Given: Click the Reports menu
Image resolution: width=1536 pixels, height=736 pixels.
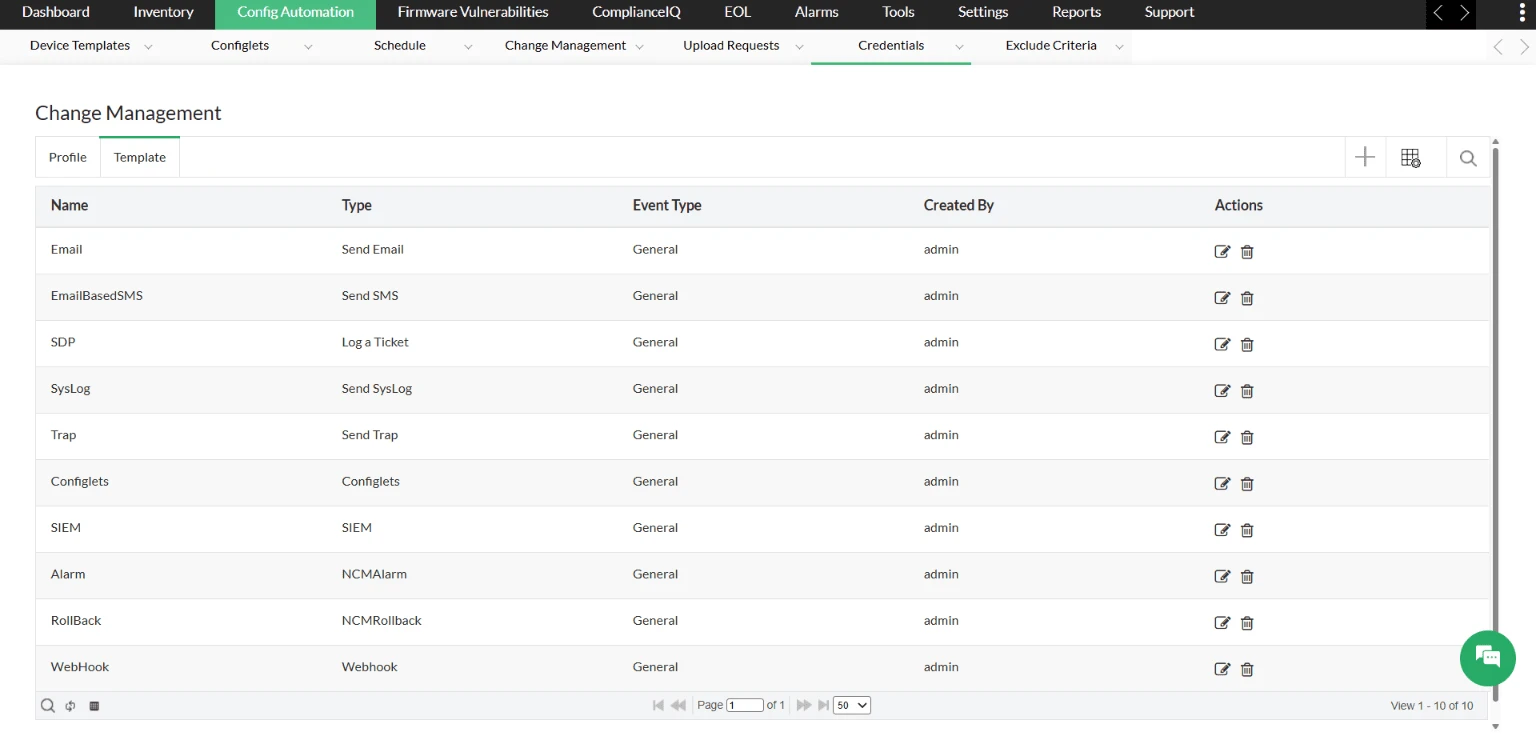Looking at the screenshot, I should point(1076,13).
